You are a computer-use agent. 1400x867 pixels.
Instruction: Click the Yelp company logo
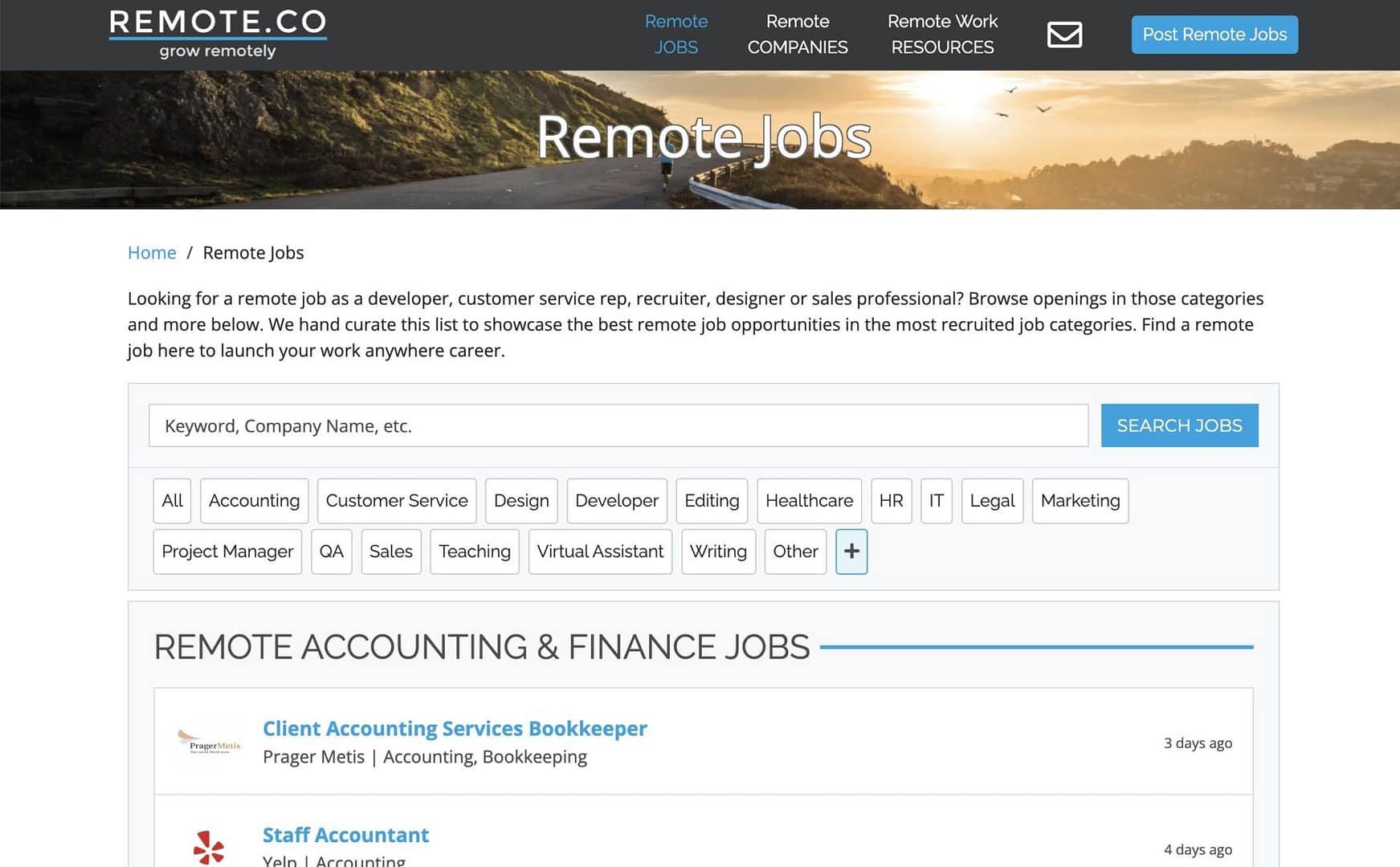209,848
